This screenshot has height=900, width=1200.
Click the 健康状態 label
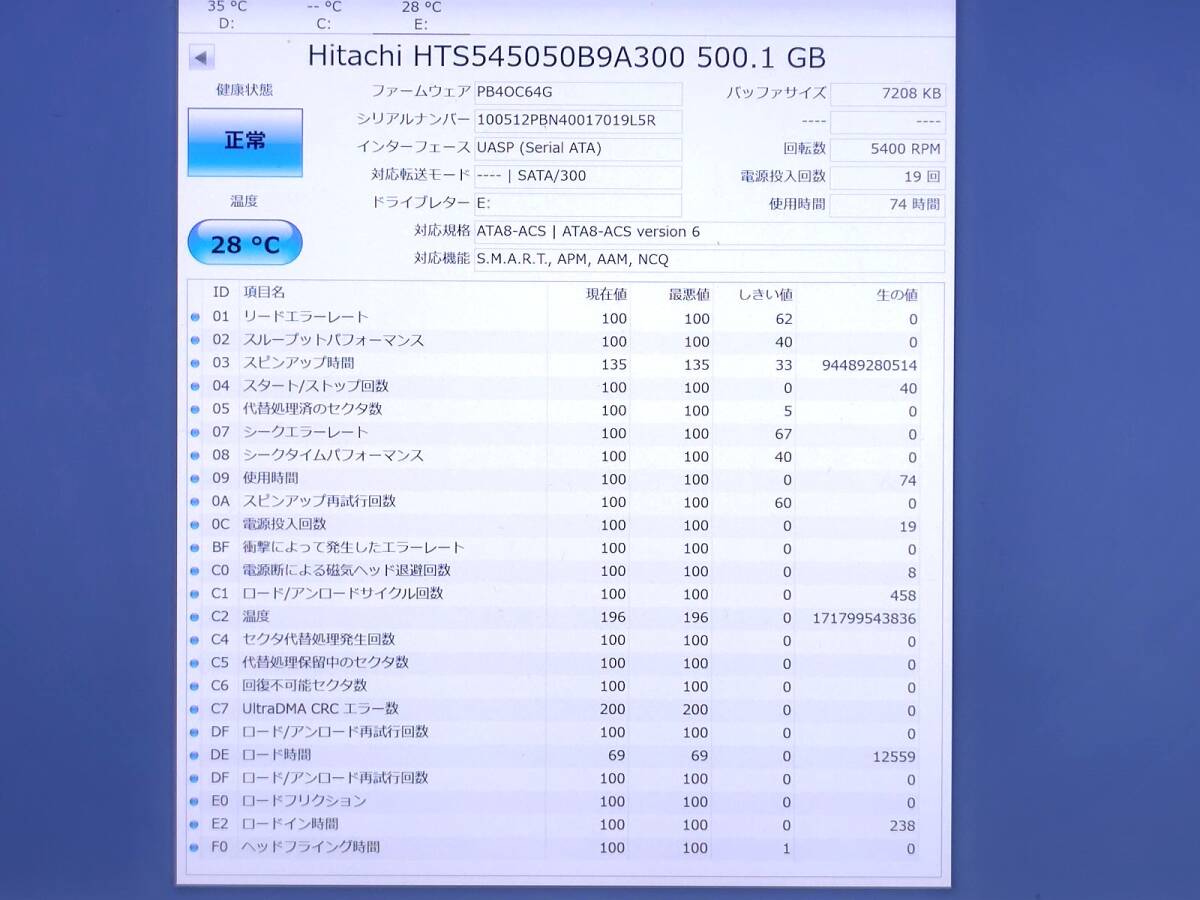point(244,90)
